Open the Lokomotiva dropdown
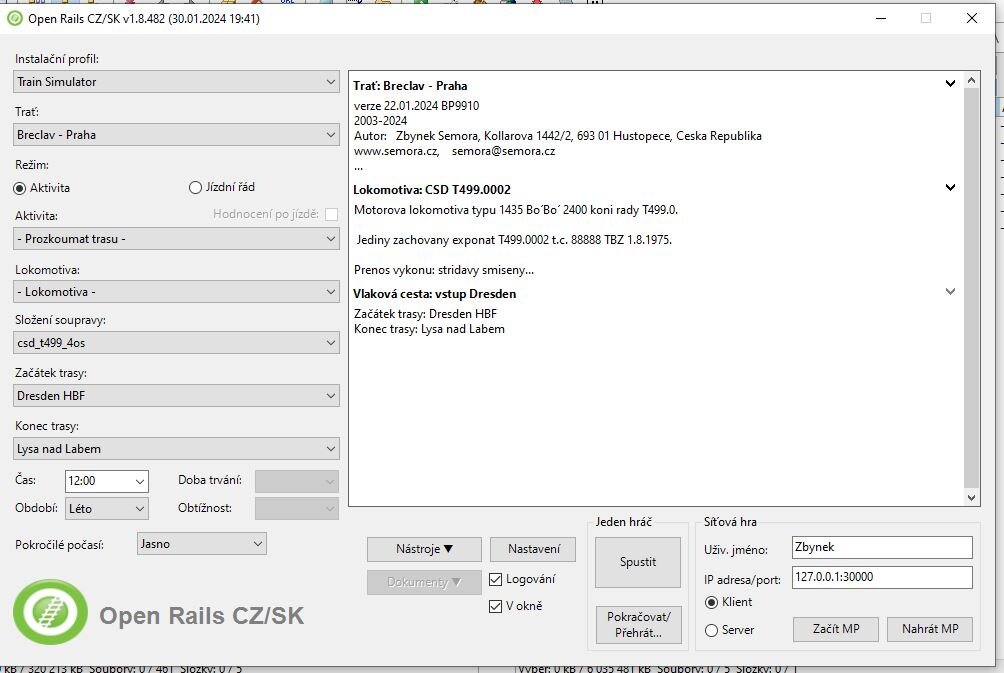The height and width of the screenshot is (673, 1004). pyautogui.click(x=176, y=292)
